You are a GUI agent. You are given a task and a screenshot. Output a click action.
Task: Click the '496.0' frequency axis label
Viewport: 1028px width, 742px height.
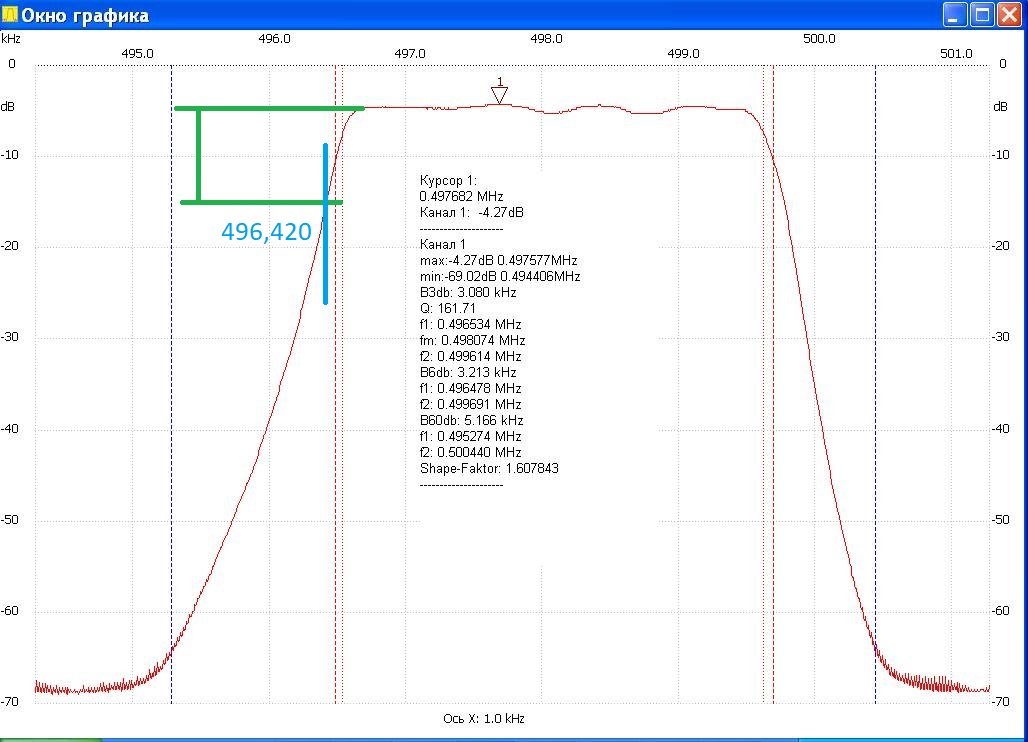coord(274,39)
